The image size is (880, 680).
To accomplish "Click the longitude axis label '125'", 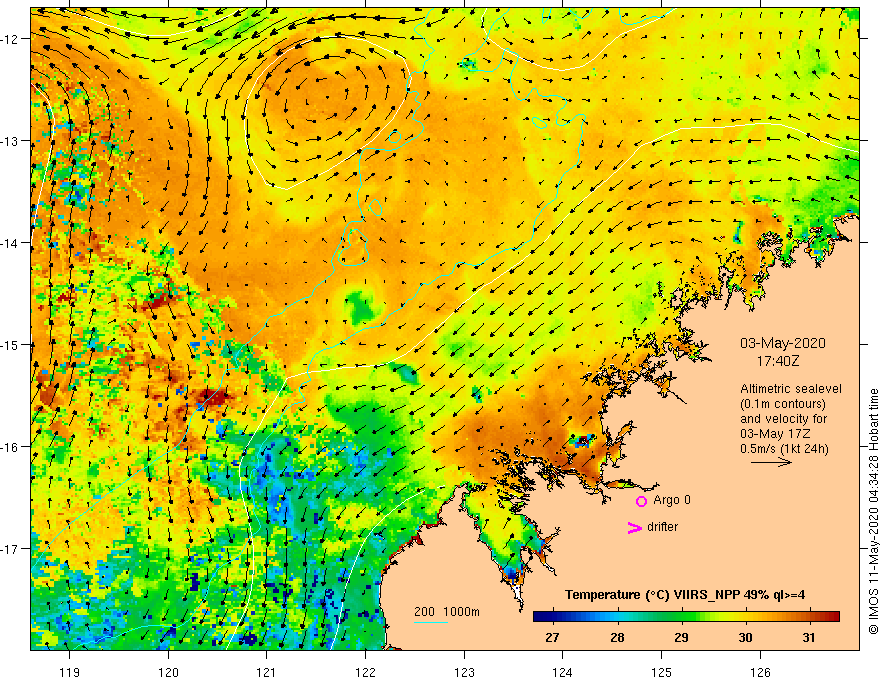I will point(661,672).
